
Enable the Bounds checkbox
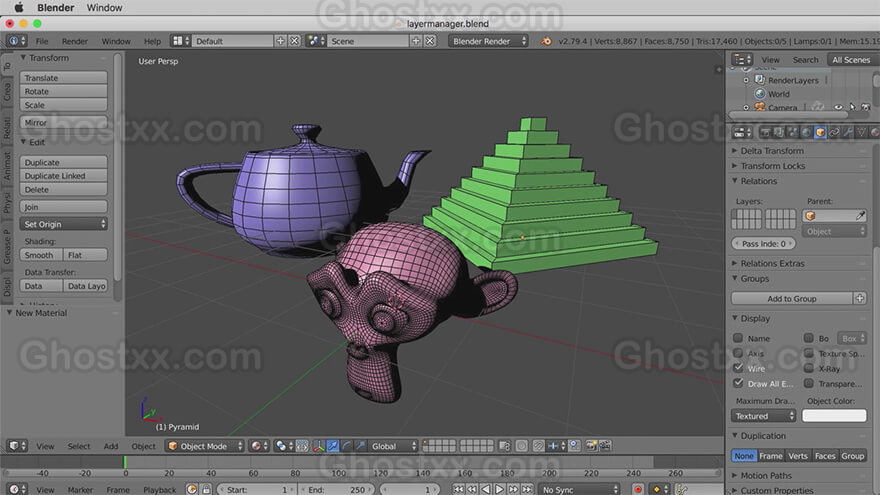click(x=808, y=338)
